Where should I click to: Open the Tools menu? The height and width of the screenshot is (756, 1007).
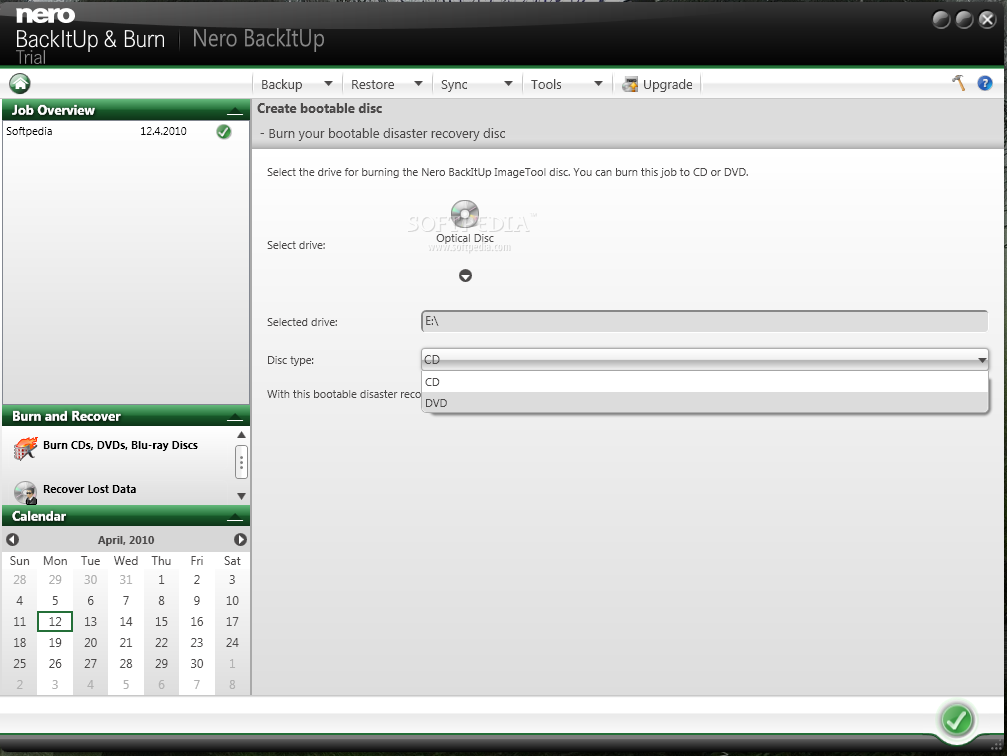pos(546,84)
